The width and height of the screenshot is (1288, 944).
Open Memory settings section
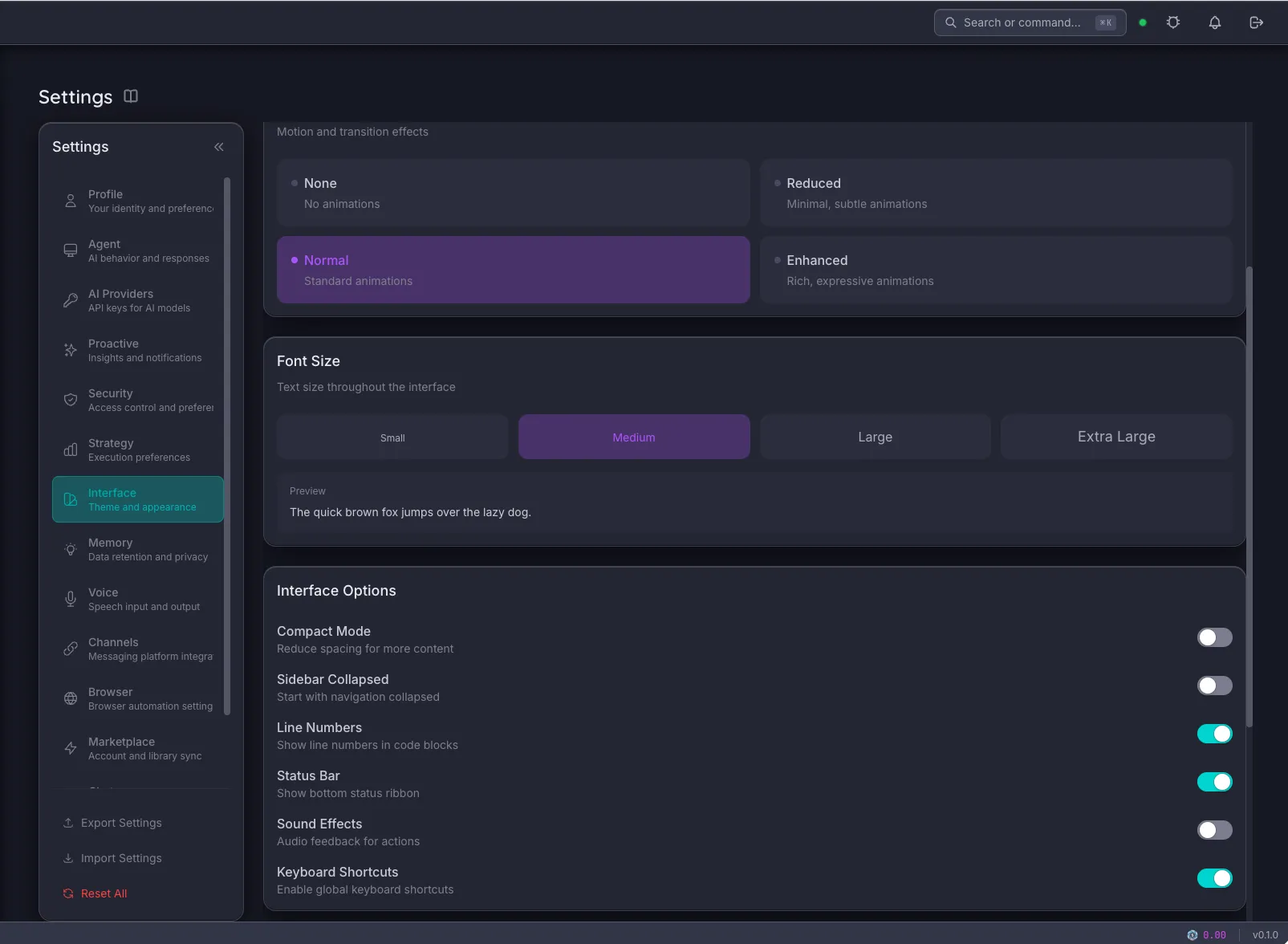click(138, 549)
